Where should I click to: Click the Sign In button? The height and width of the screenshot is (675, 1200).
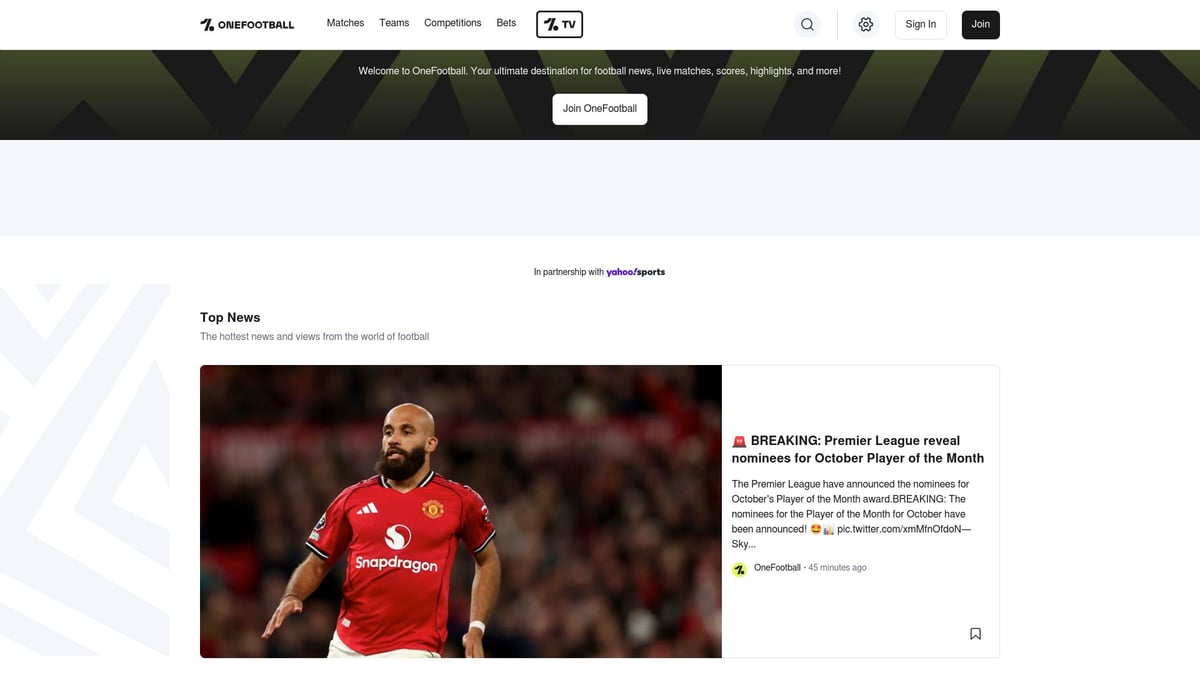tap(920, 24)
